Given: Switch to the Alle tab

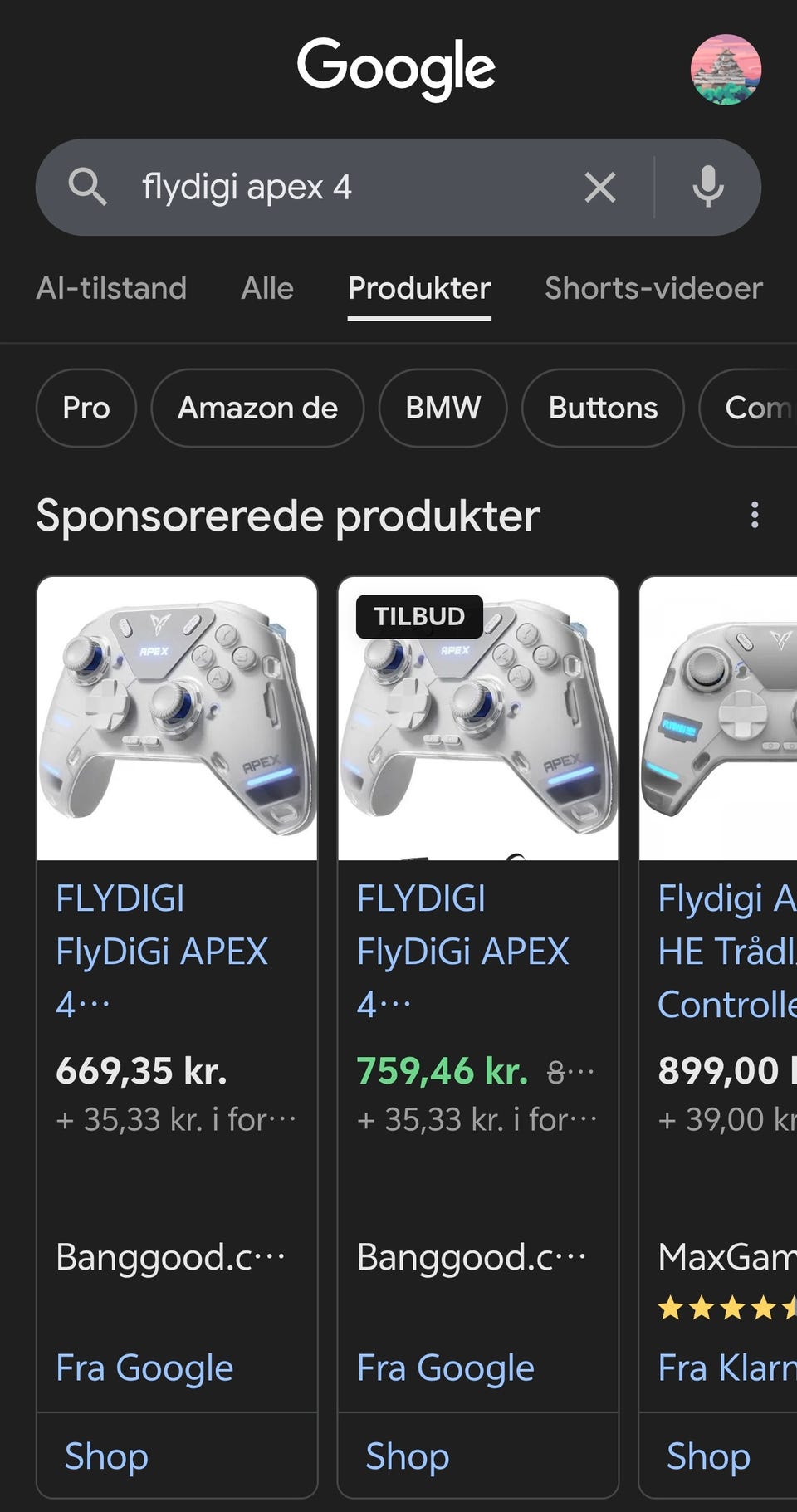Looking at the screenshot, I should pyautogui.click(x=267, y=288).
